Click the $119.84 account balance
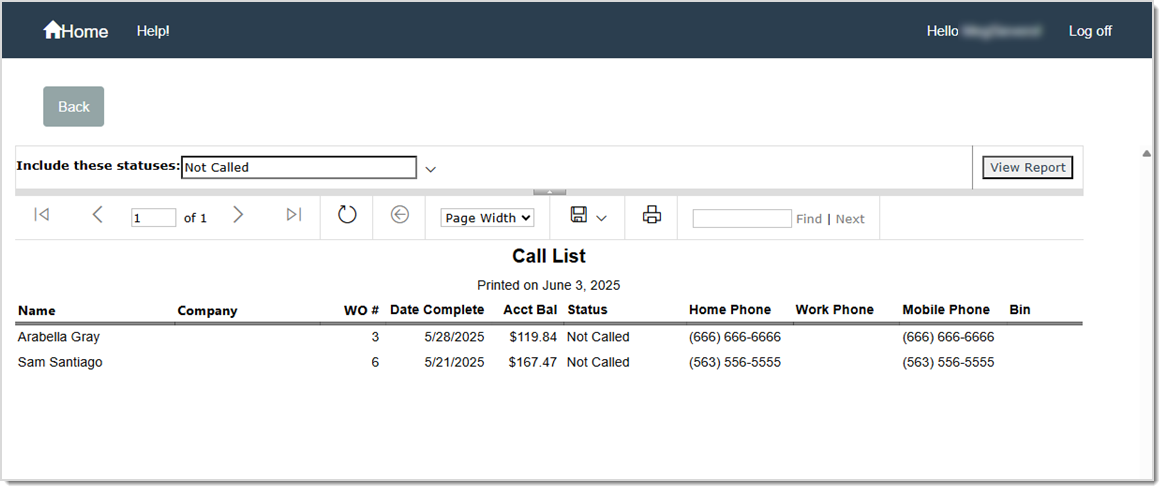 (x=532, y=336)
